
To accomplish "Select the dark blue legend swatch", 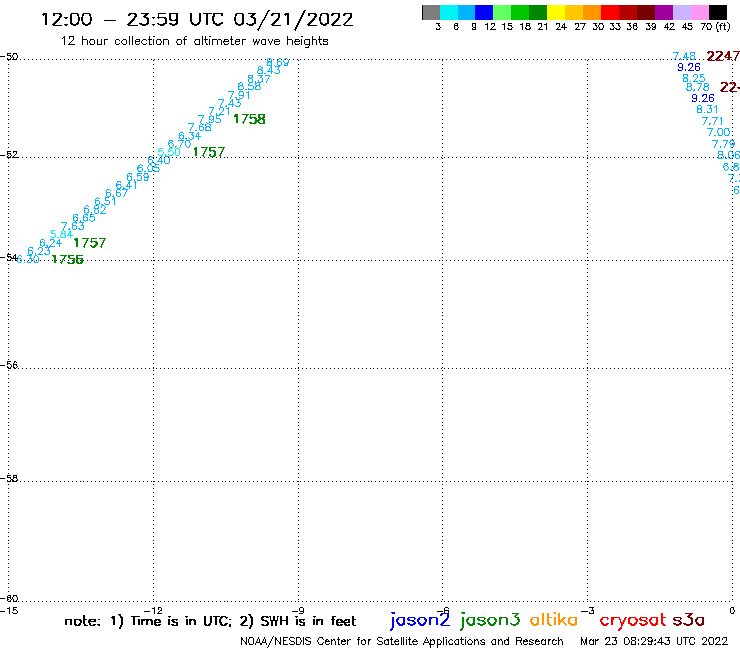I will (484, 13).
